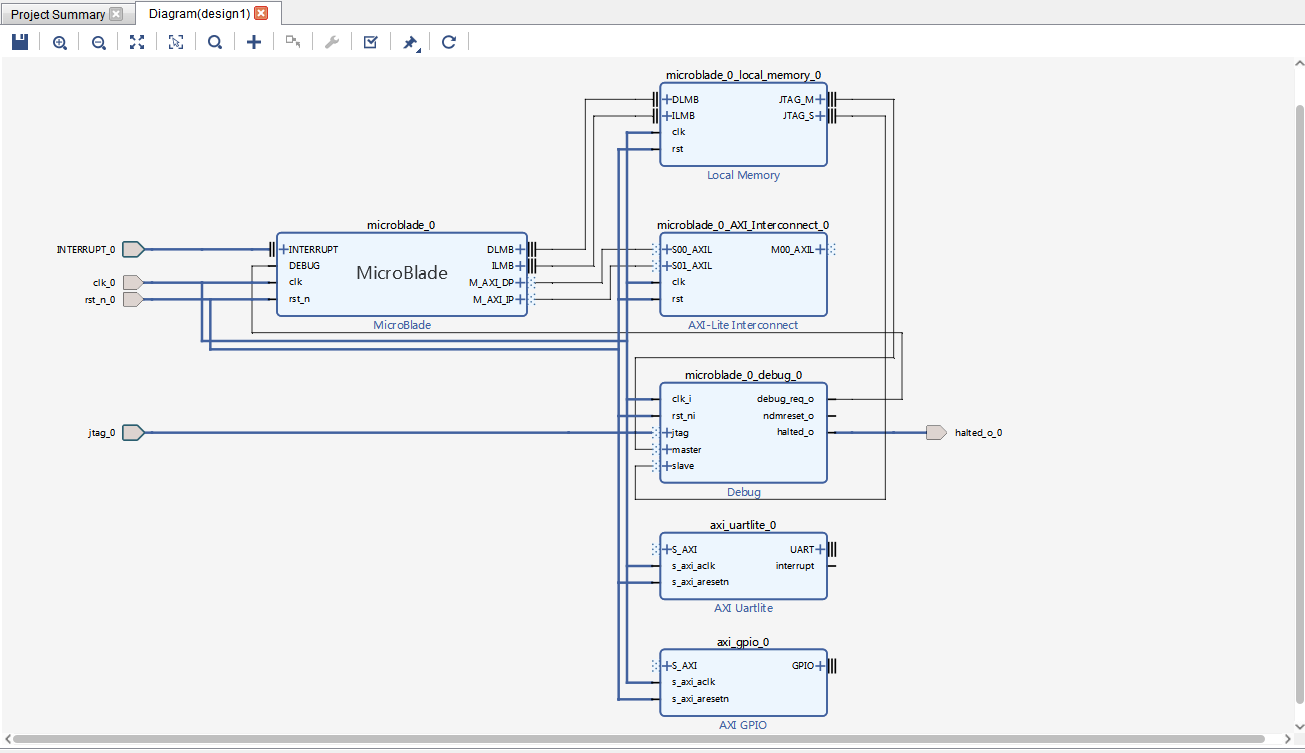This screenshot has width=1305, height=753.
Task: Regenerate layout using the refresh icon
Action: coord(449,42)
